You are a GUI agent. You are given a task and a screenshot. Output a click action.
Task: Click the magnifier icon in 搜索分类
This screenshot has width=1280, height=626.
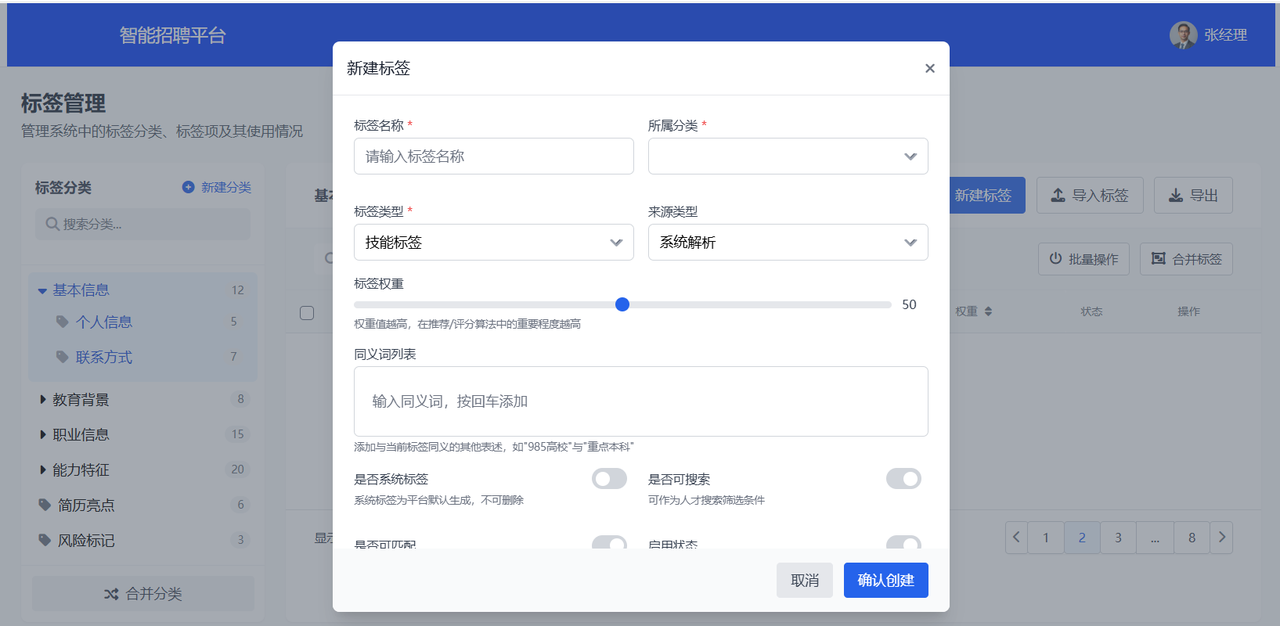(x=52, y=224)
